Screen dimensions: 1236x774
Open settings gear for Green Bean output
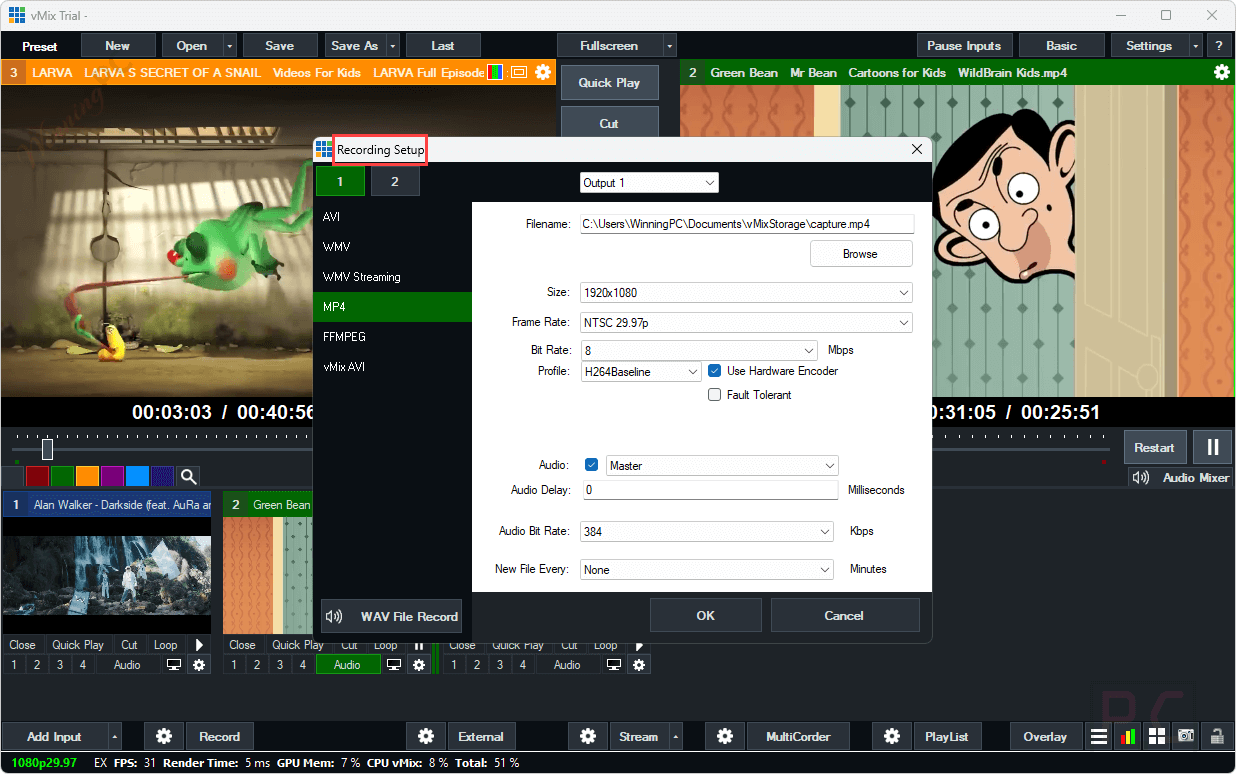click(x=1222, y=72)
